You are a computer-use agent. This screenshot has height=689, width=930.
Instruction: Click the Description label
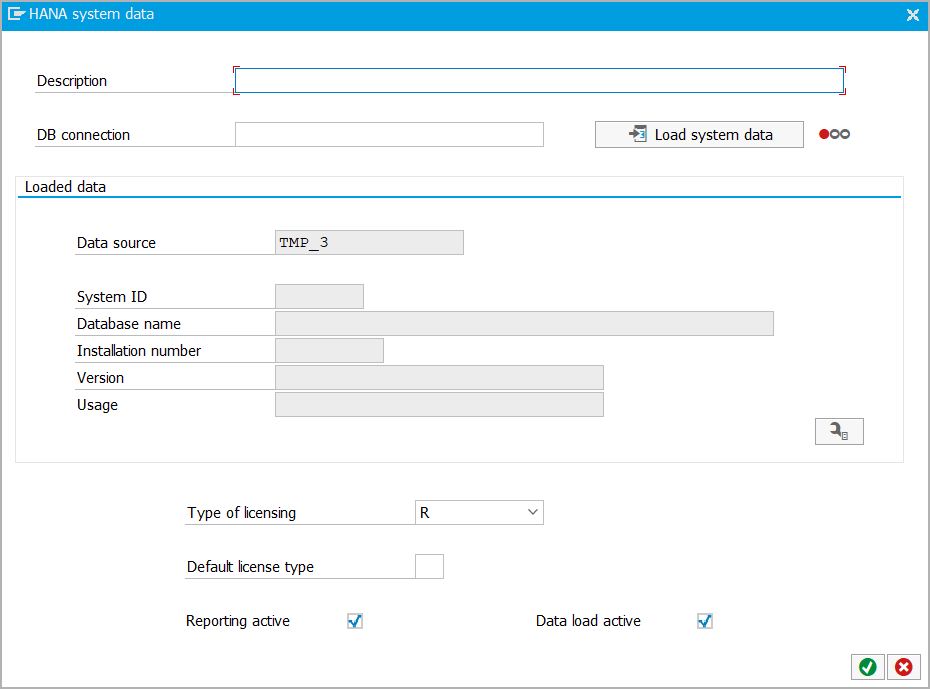(x=72, y=81)
